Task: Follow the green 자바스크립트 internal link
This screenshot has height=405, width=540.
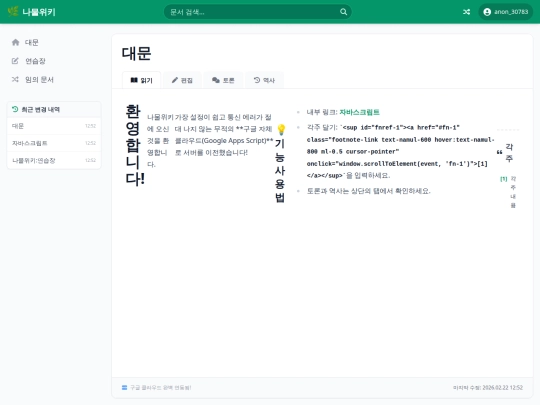Action: point(359,112)
